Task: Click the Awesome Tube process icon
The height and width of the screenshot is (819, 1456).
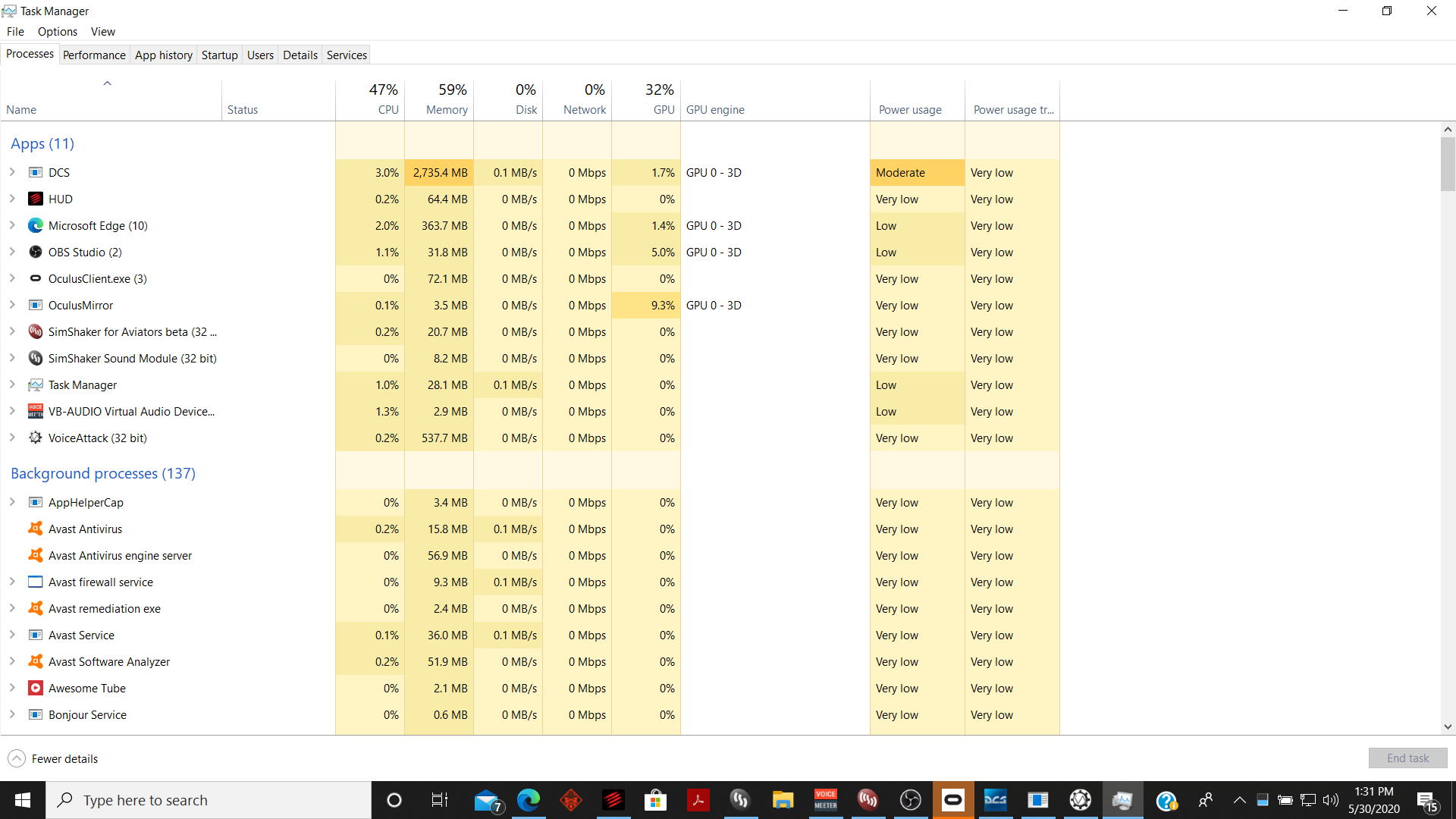Action: tap(36, 689)
